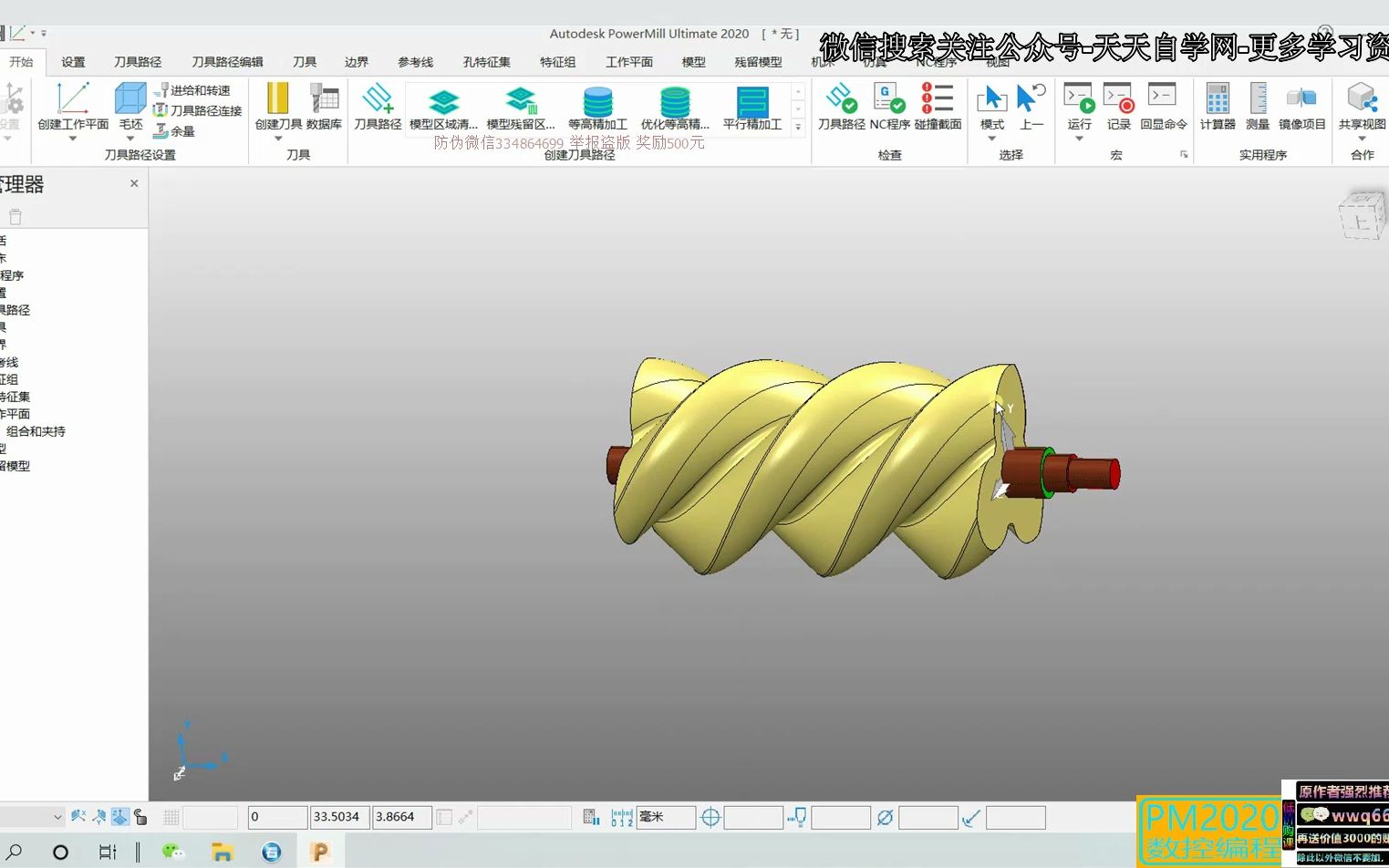The height and width of the screenshot is (868, 1389).
Task: Open Task View on the taskbar
Action: click(108, 852)
